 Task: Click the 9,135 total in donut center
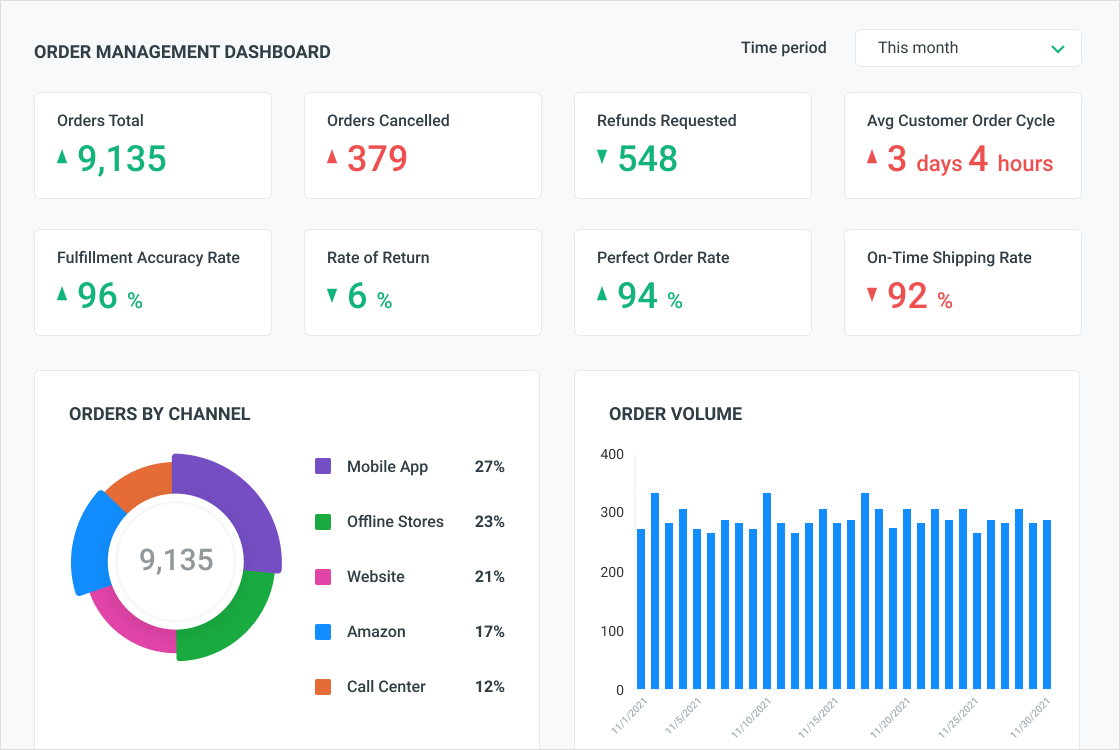[176, 560]
